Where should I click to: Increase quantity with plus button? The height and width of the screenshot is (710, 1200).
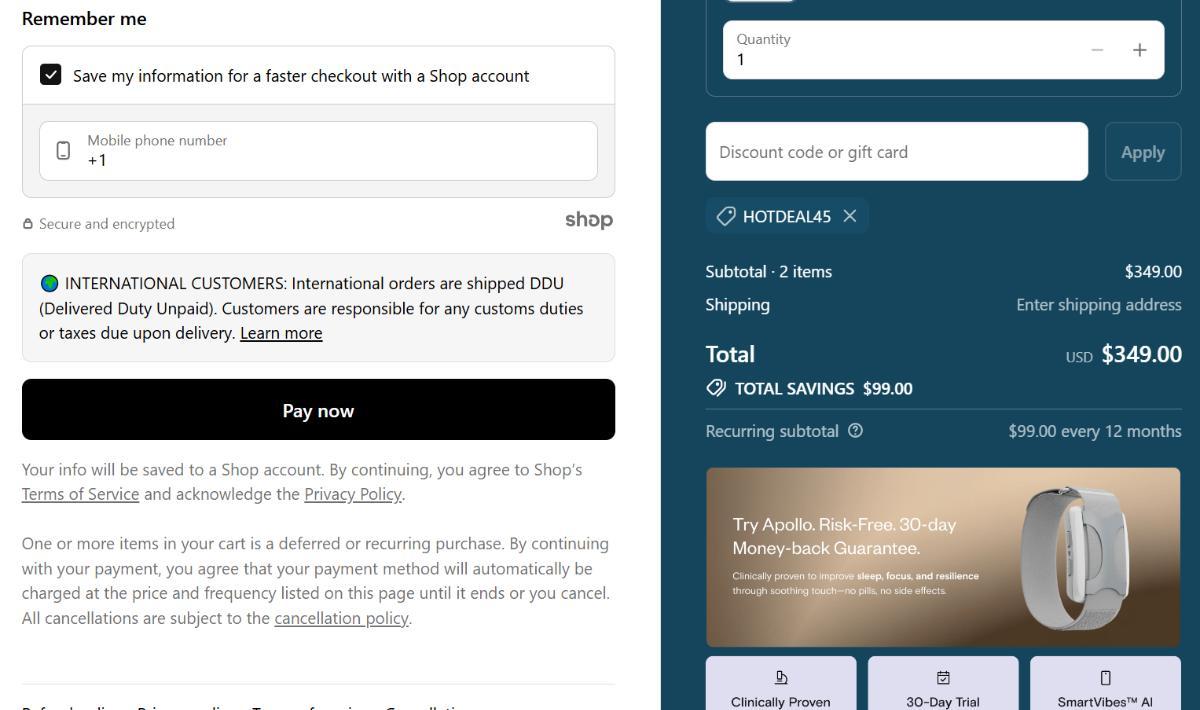click(x=1139, y=50)
